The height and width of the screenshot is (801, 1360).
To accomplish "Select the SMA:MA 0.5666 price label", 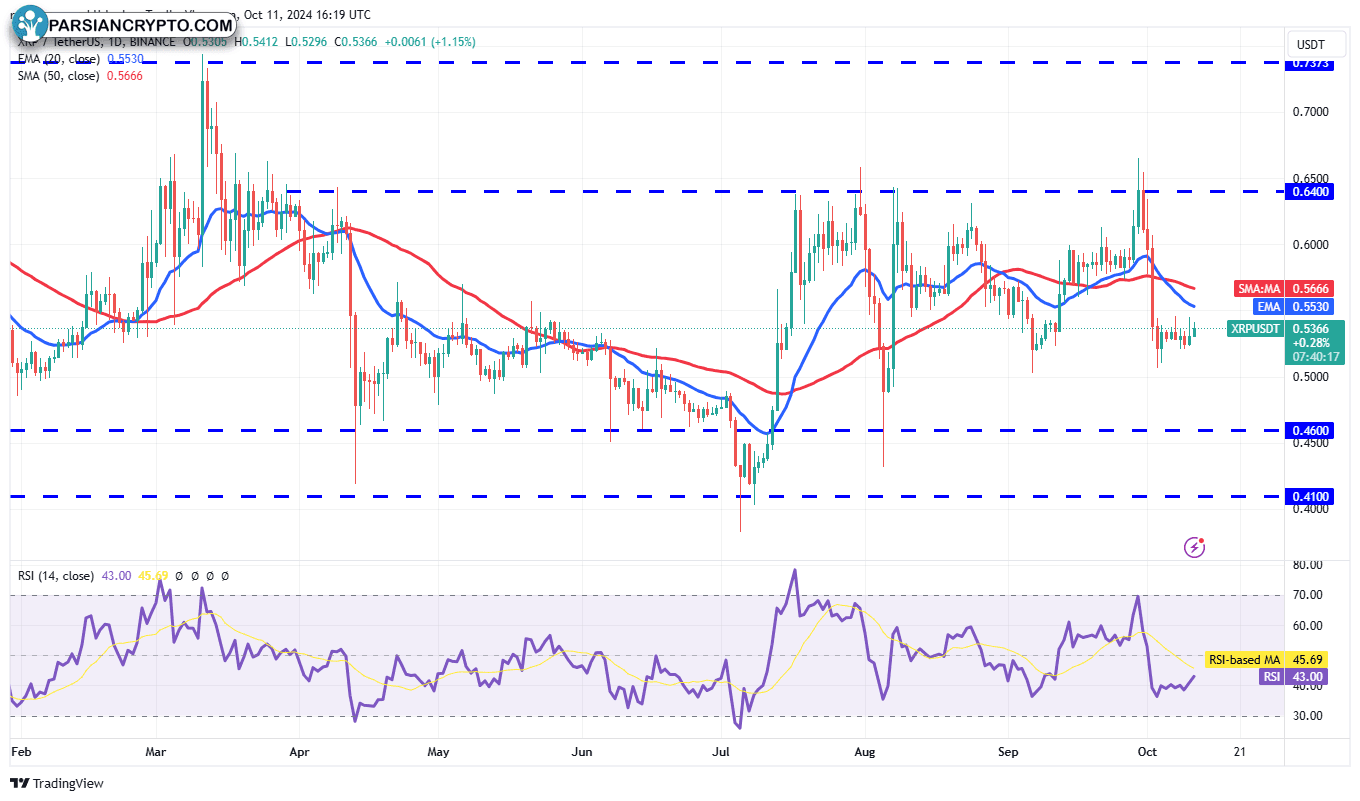I will coord(1282,288).
